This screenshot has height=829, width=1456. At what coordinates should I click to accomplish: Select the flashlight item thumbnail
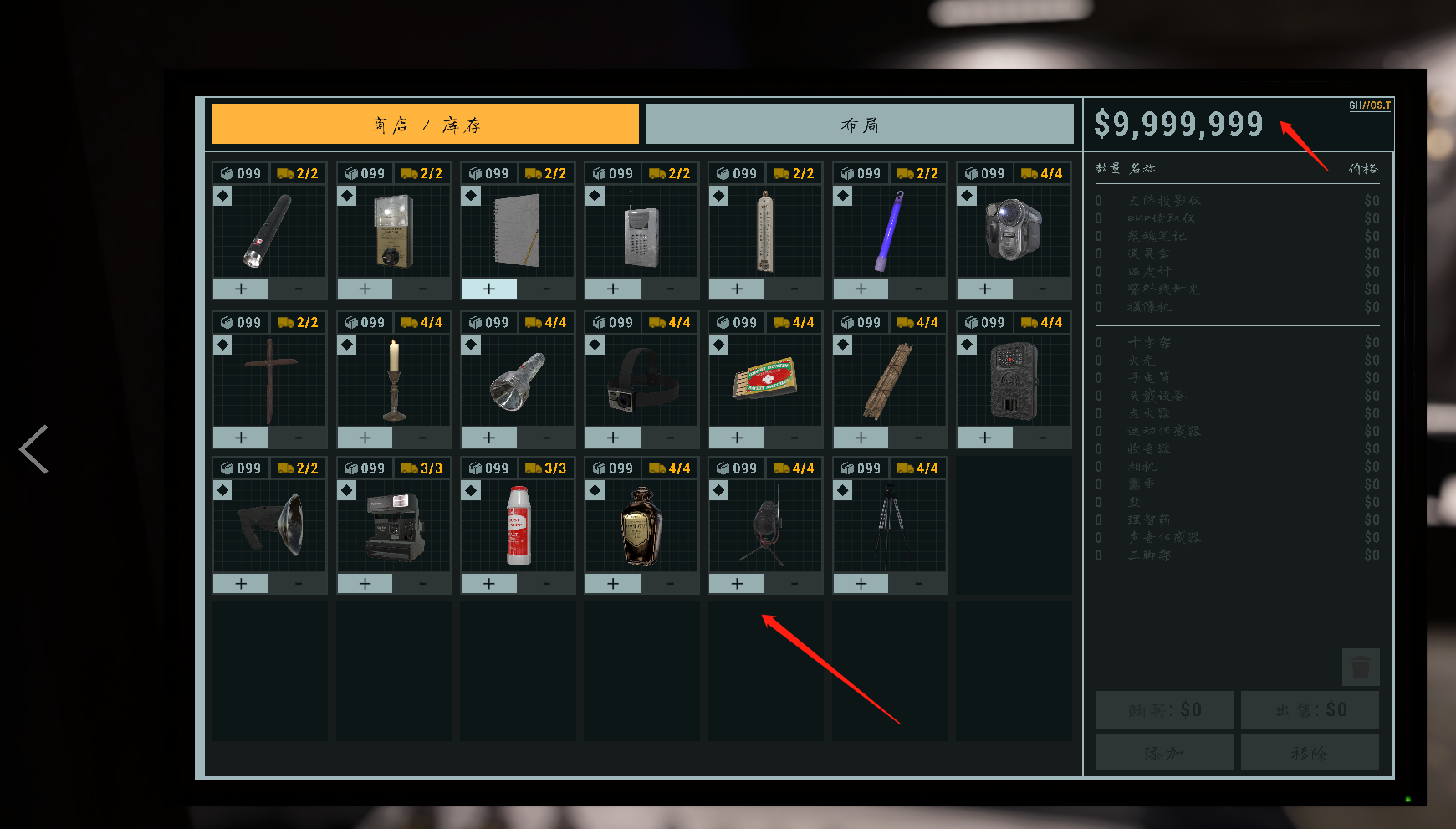pos(269,231)
